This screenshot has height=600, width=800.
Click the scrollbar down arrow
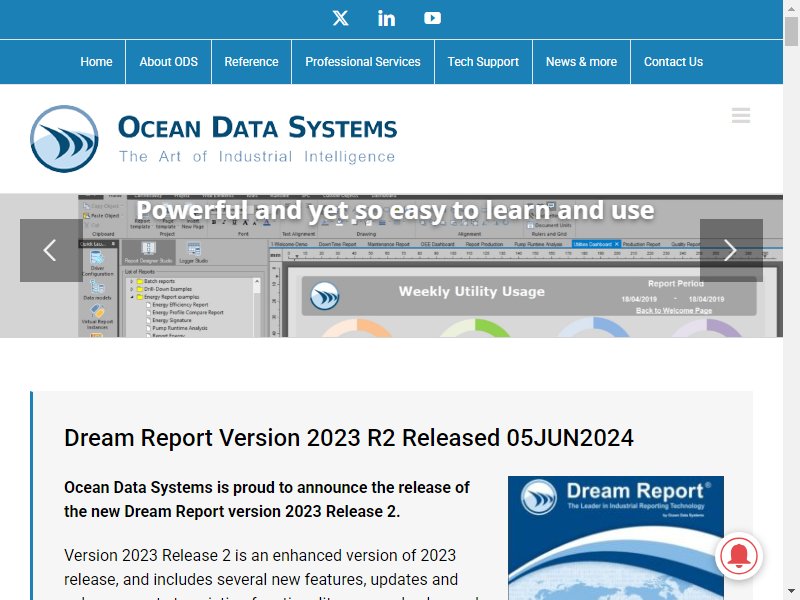click(791, 593)
